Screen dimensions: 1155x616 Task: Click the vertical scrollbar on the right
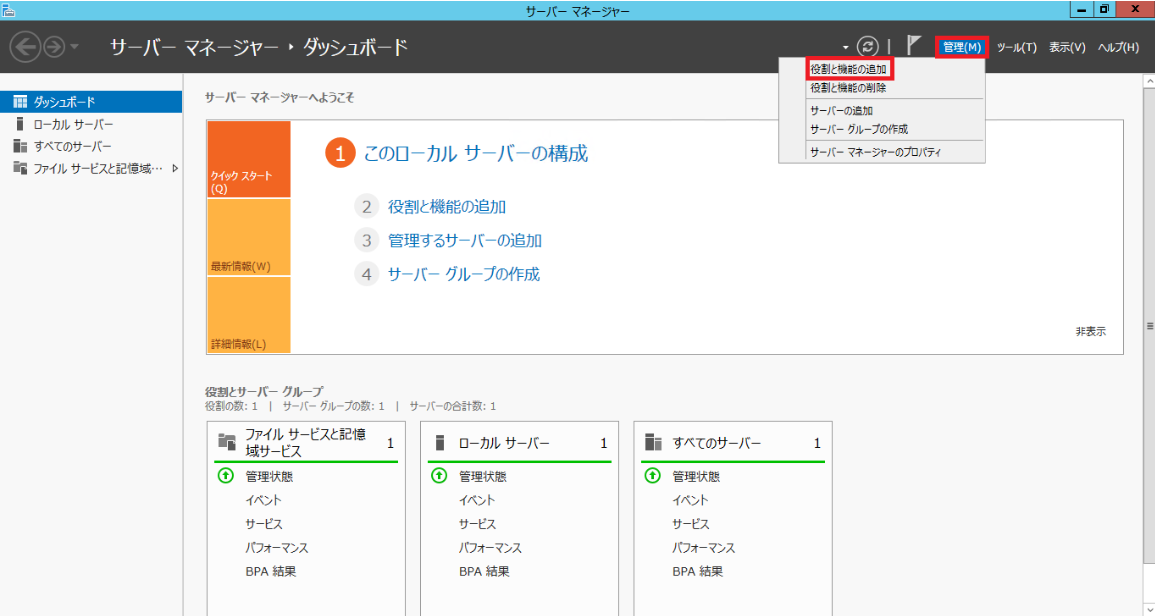pyautogui.click(x=1149, y=326)
